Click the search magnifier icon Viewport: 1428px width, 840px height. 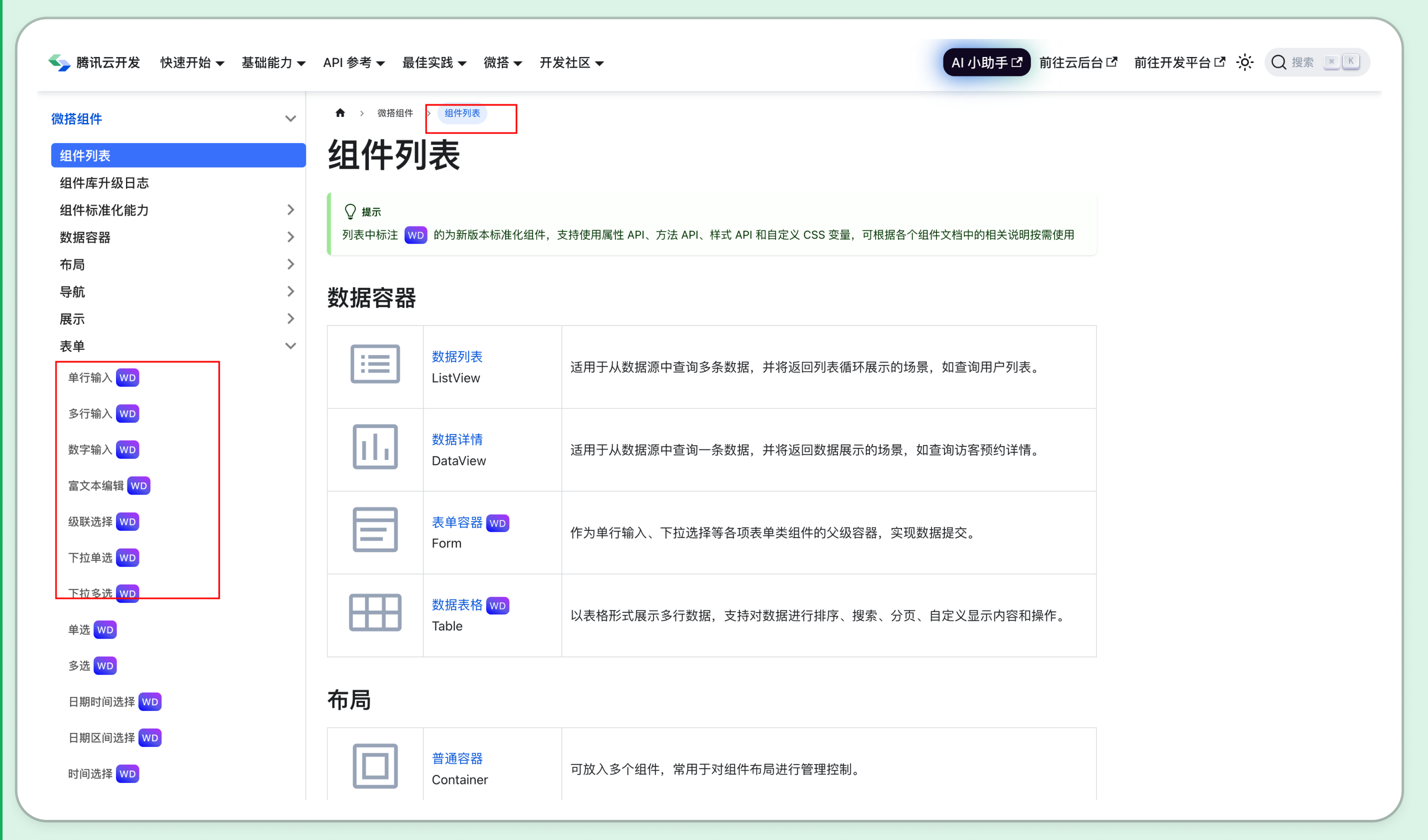pos(1278,62)
